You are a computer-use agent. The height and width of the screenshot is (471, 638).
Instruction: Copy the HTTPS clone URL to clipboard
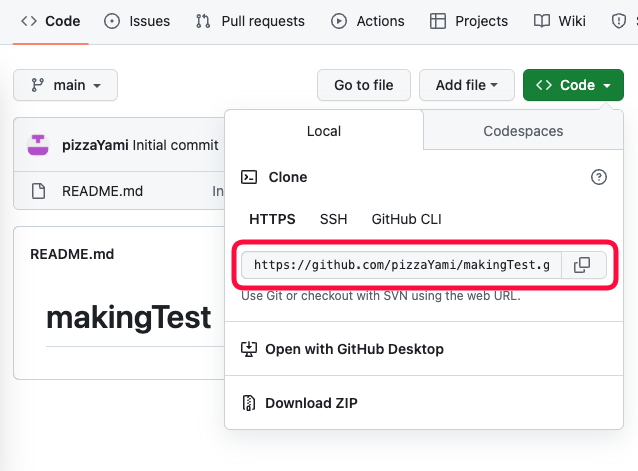pyautogui.click(x=582, y=265)
